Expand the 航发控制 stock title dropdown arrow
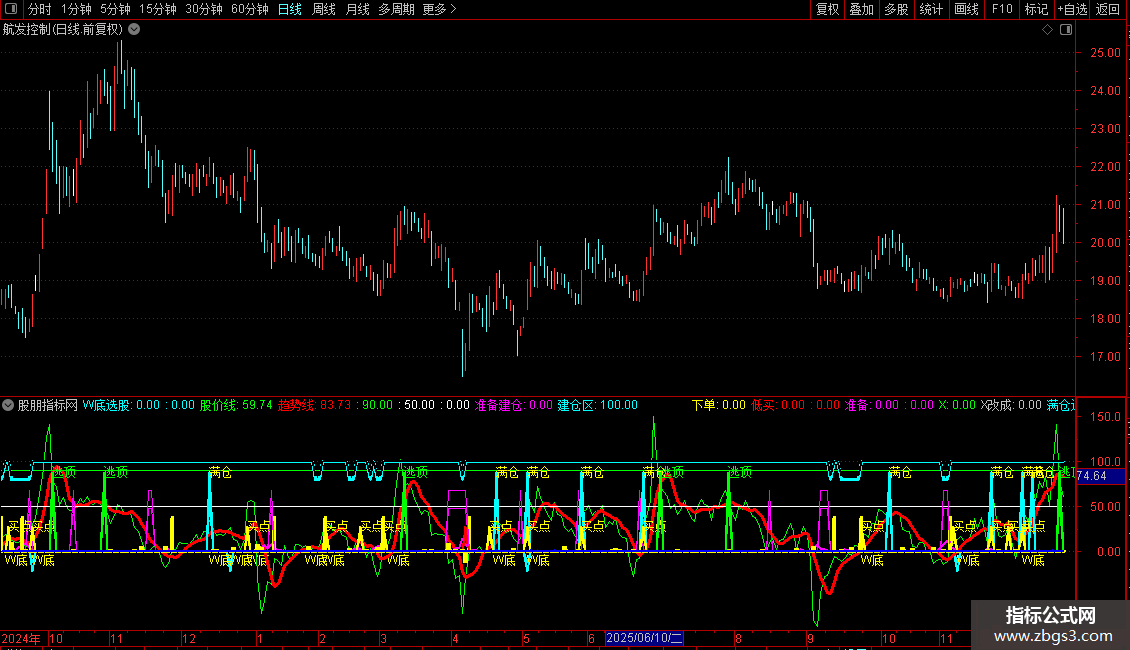The image size is (1130, 650). 134,29
